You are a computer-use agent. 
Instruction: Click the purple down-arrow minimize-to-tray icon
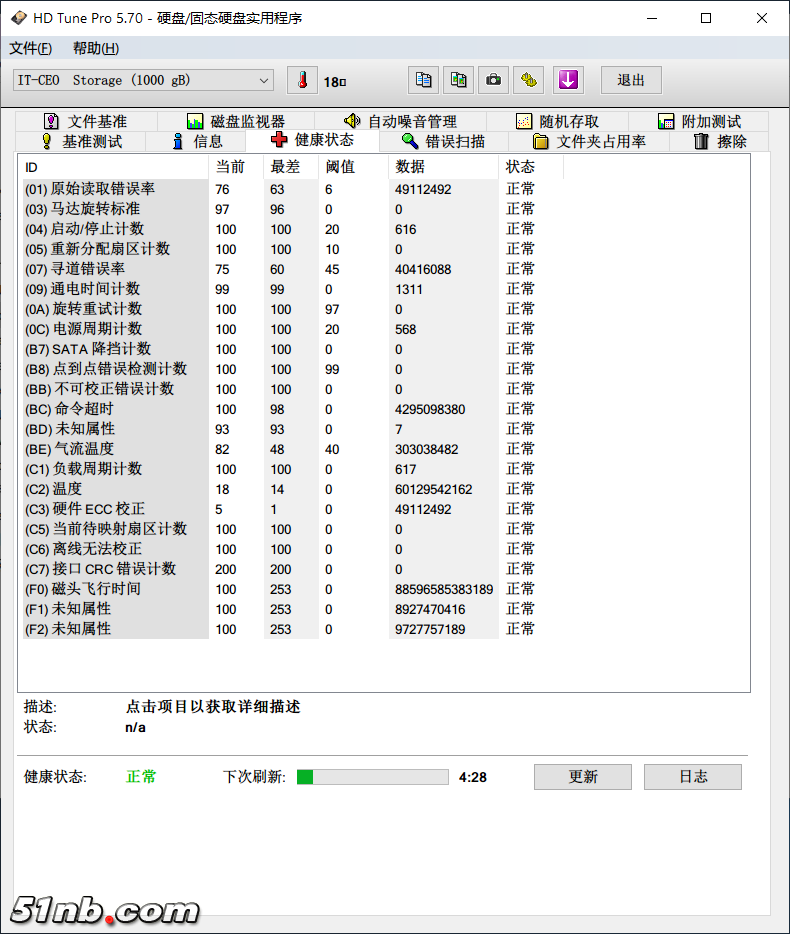568,80
